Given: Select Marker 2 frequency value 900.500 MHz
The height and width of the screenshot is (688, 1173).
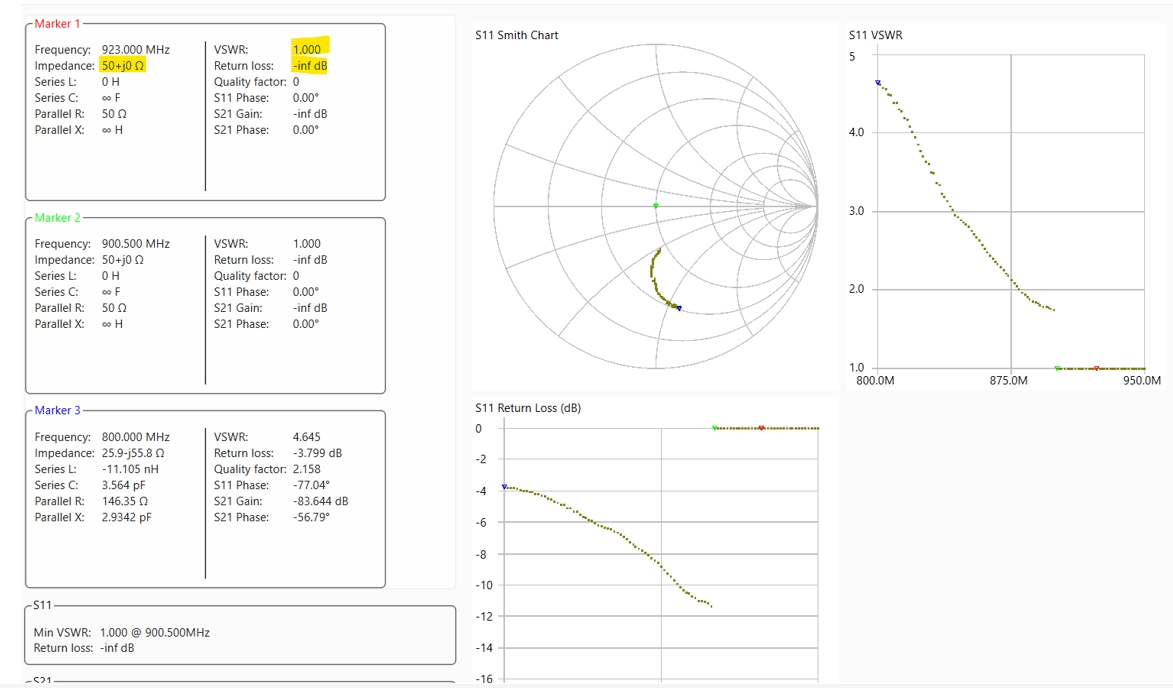Looking at the screenshot, I should click(x=135, y=244).
